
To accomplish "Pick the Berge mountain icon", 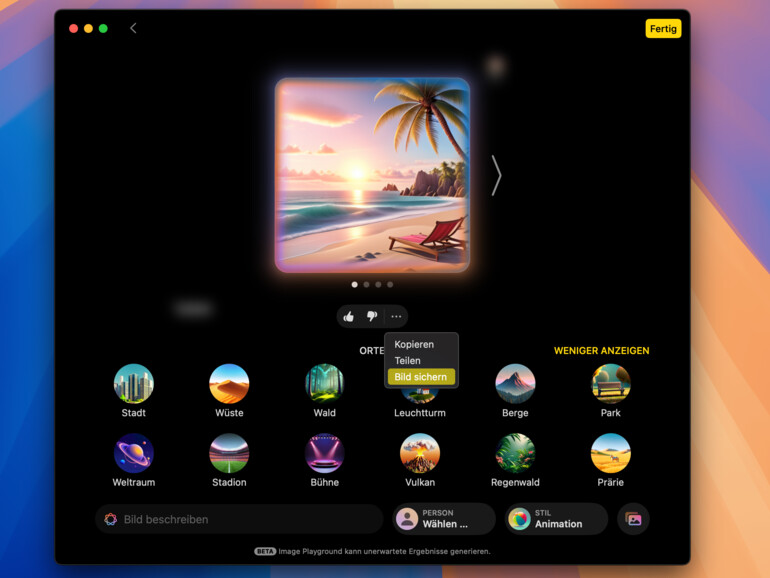I will pyautogui.click(x=515, y=383).
